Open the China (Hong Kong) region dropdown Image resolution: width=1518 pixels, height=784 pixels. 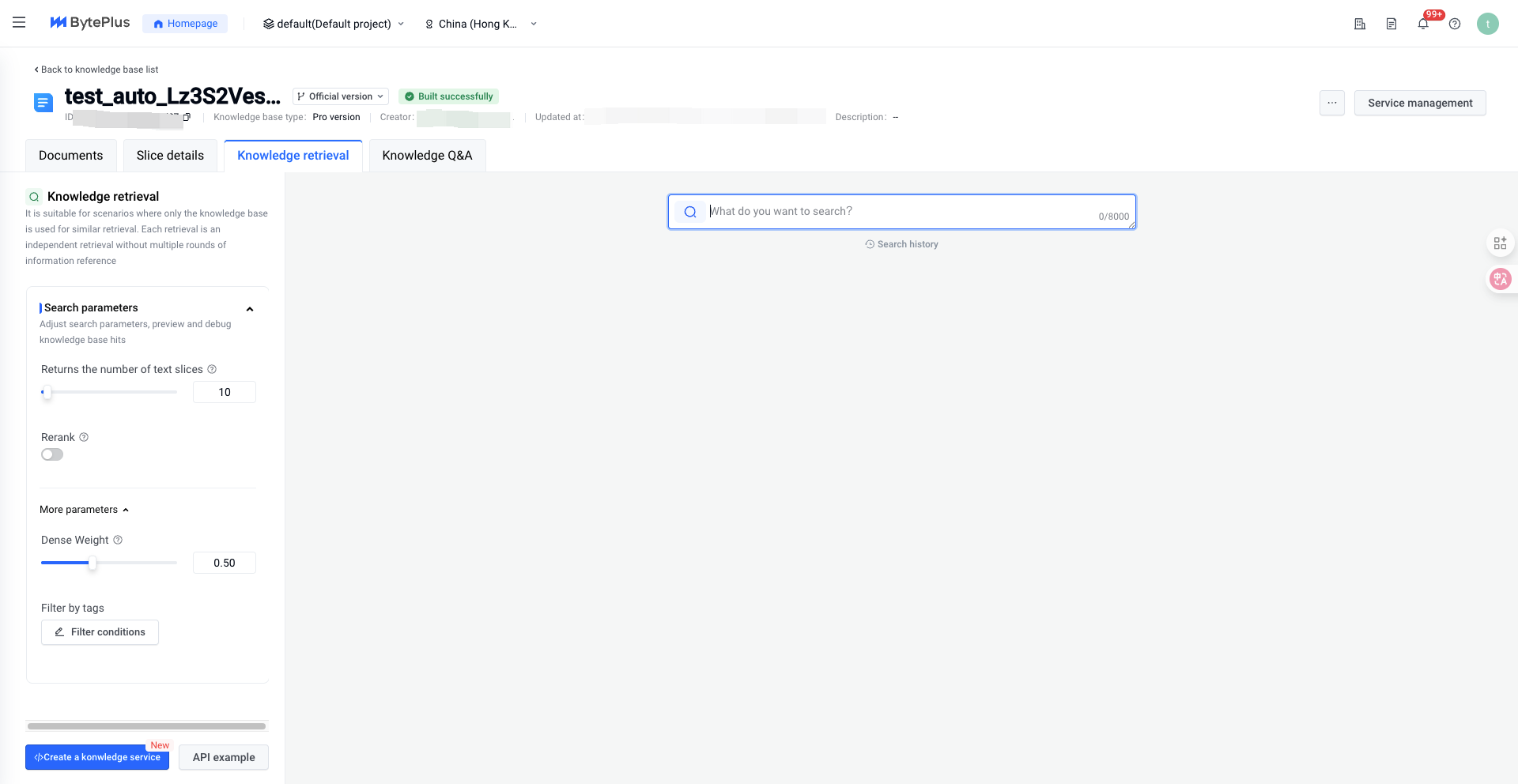coord(481,24)
